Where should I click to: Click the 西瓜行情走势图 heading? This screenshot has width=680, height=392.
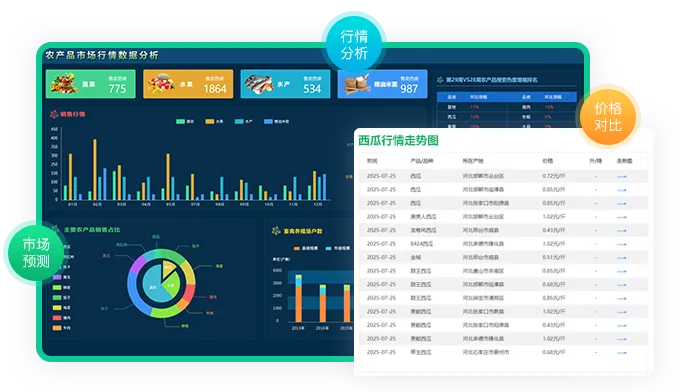398,140
